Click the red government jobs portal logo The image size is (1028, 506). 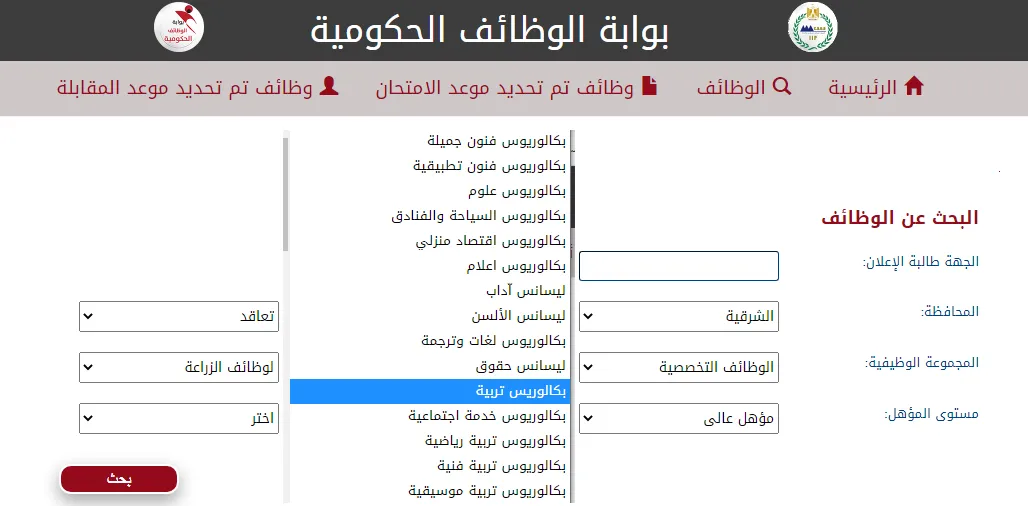tap(179, 28)
